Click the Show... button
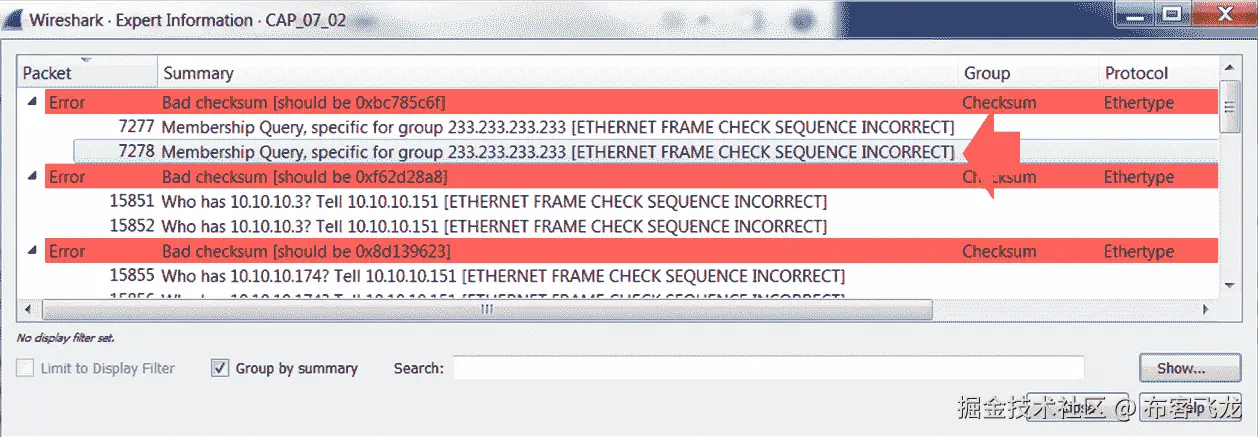 1188,368
